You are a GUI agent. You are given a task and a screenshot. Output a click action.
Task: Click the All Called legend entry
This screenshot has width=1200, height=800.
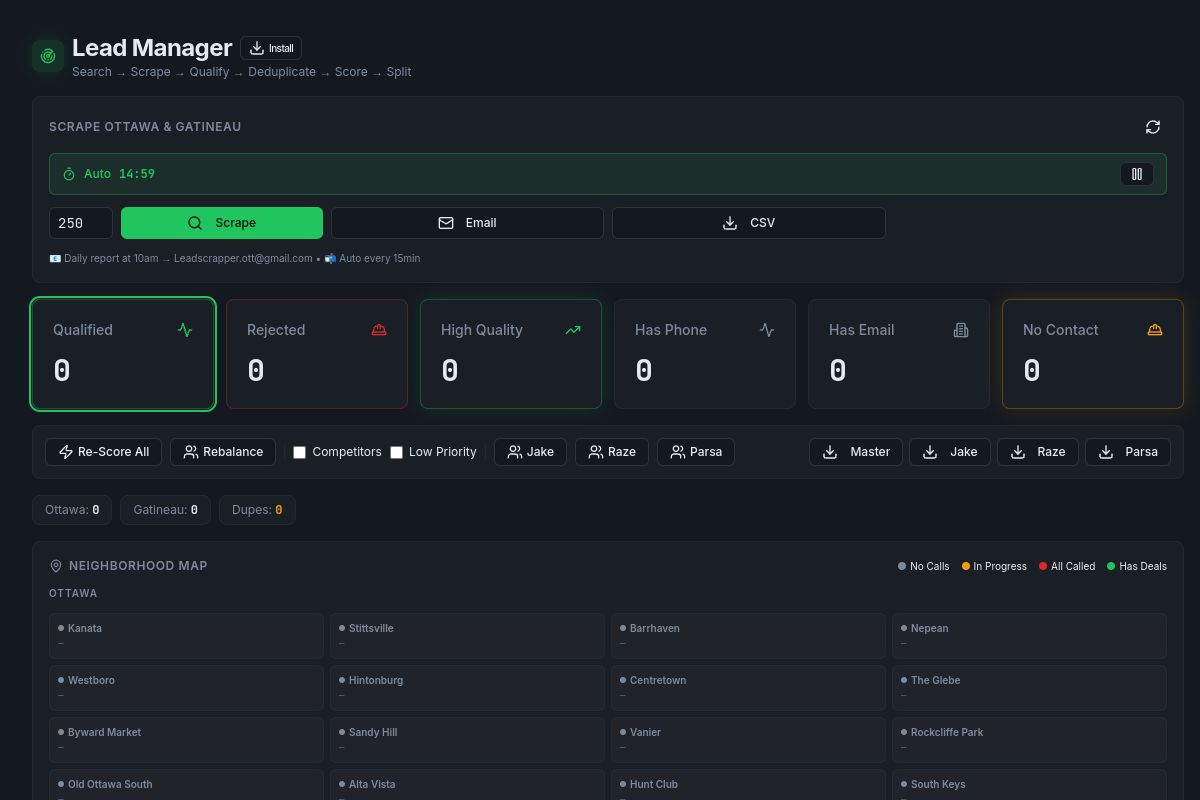coord(1067,566)
